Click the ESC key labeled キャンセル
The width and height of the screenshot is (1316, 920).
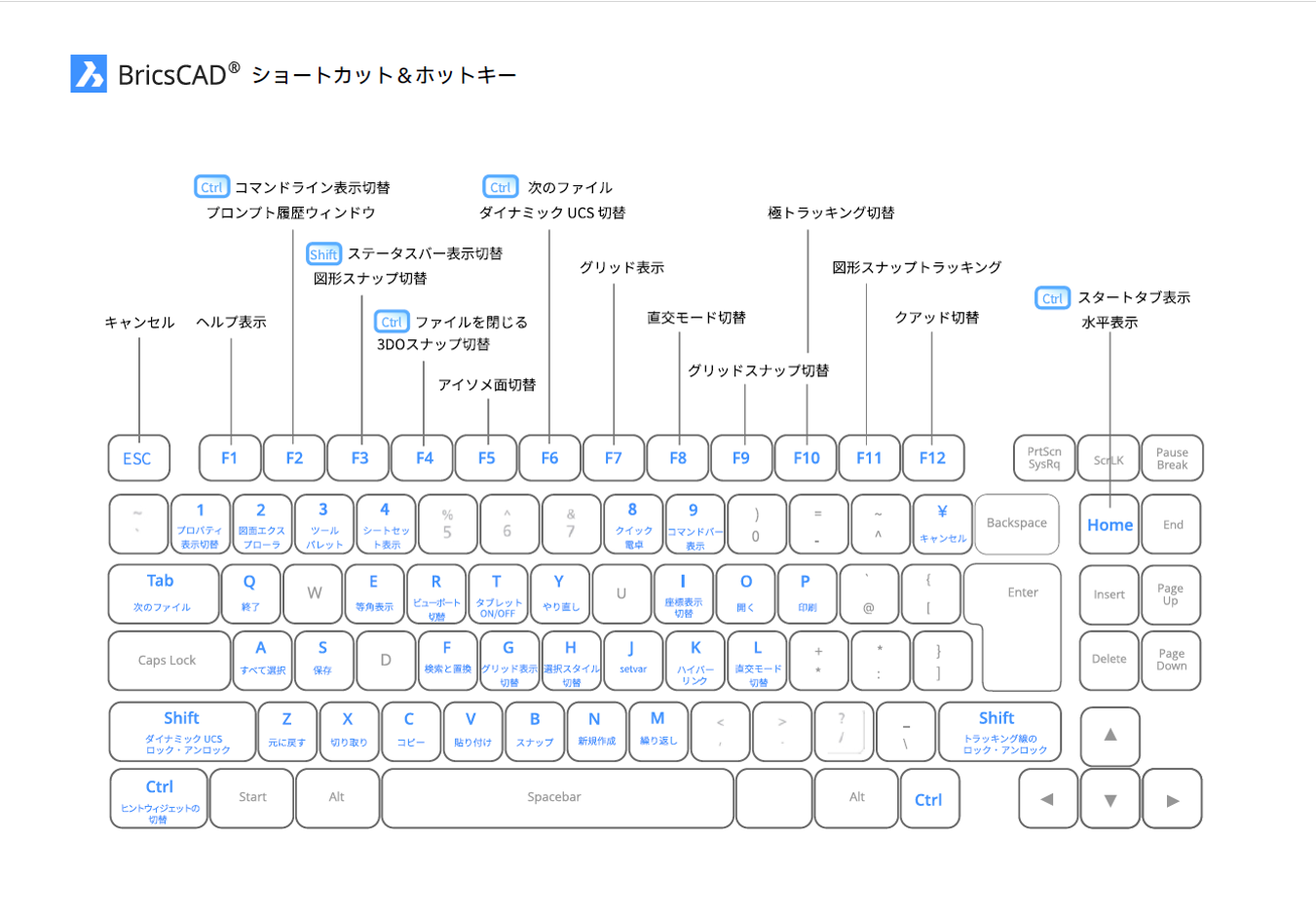[x=138, y=457]
